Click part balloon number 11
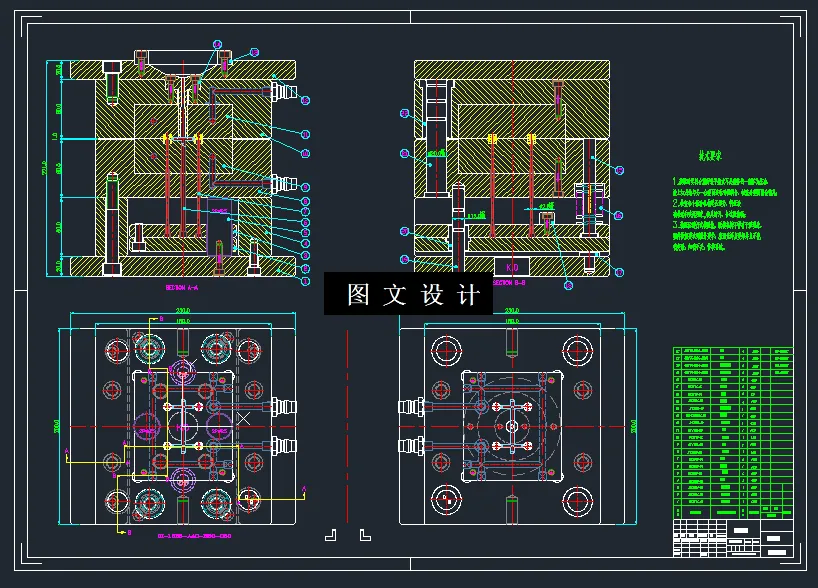This screenshot has width=818, height=588. pos(306,134)
